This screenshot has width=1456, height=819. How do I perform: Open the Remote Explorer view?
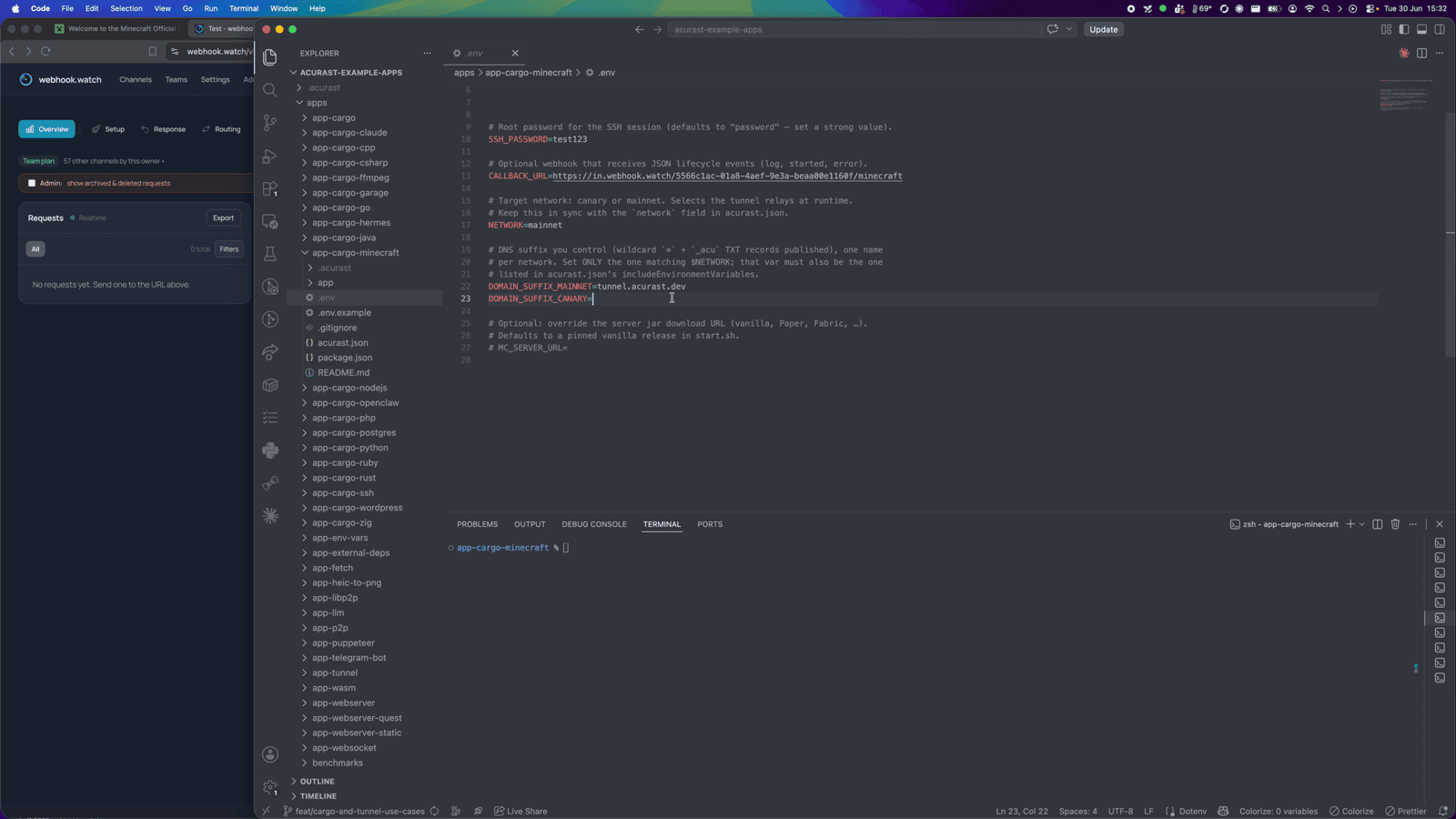click(x=270, y=221)
